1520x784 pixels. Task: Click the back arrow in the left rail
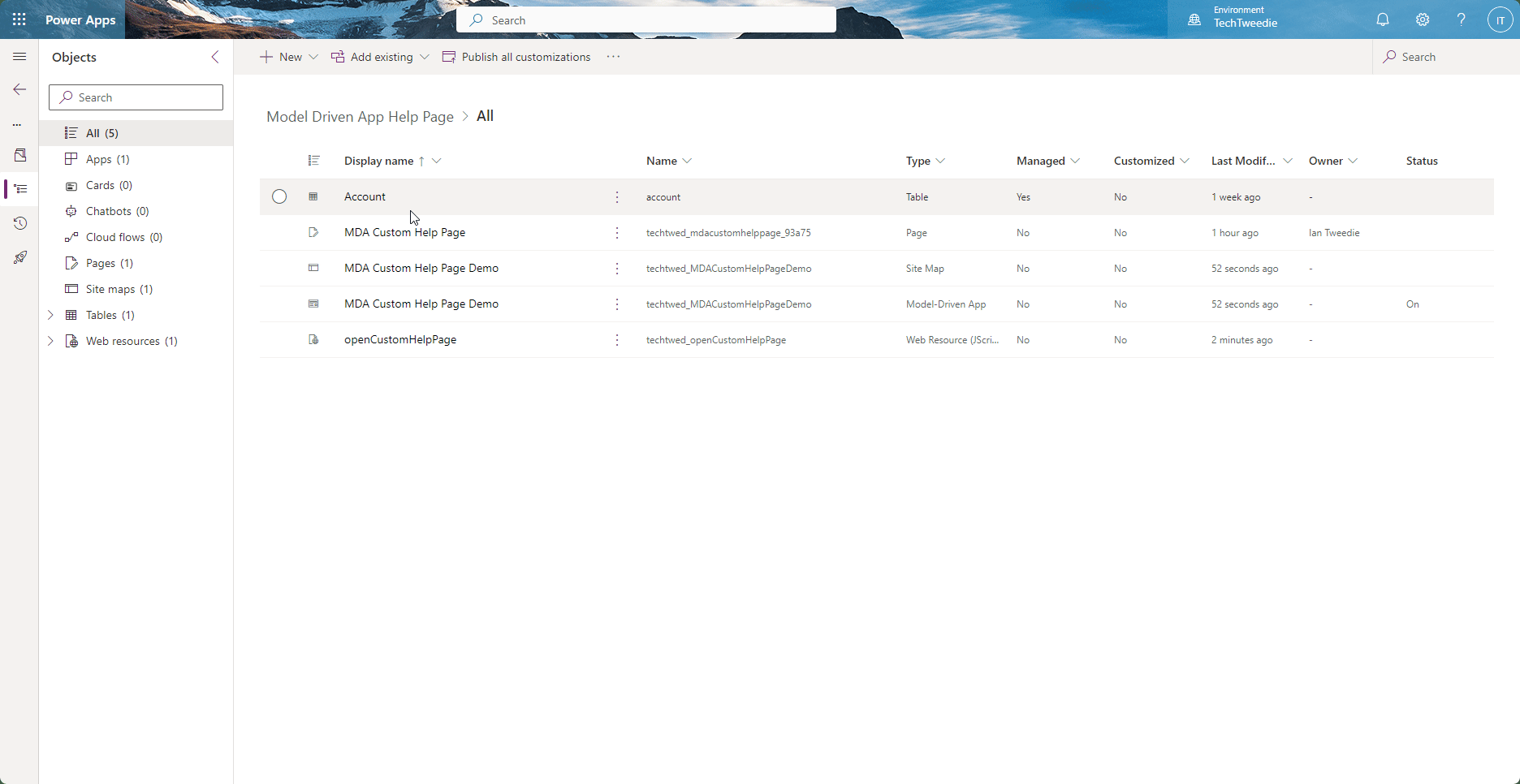coord(19,89)
